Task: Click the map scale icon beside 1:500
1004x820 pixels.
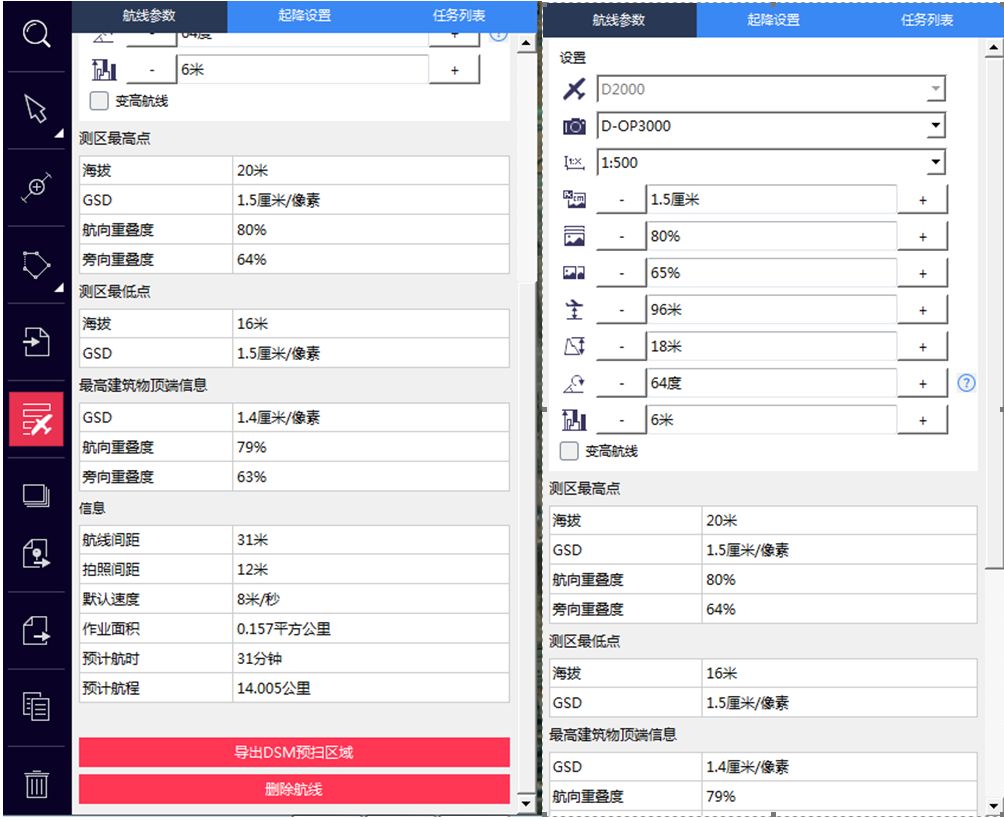Action: (x=574, y=163)
